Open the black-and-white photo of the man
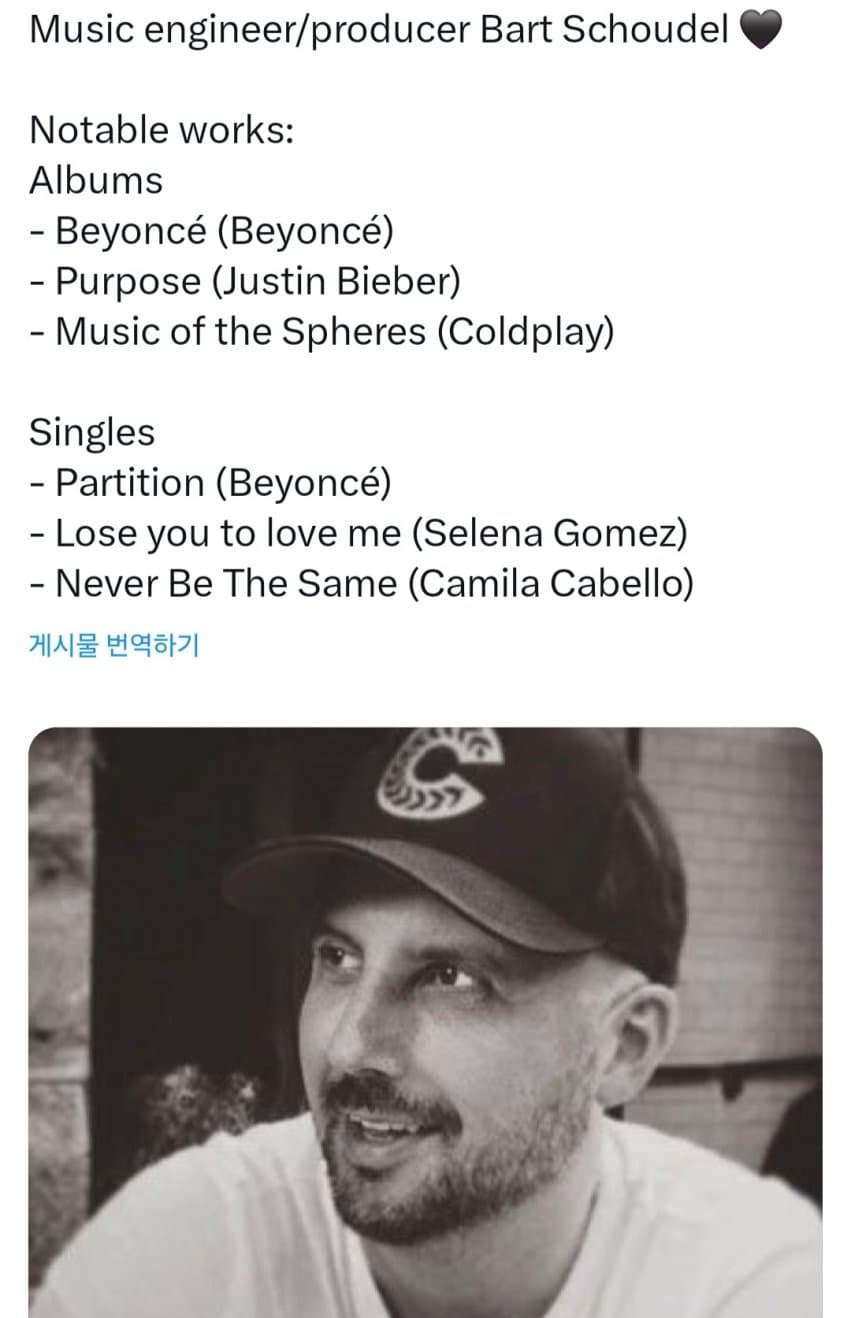This screenshot has width=850, height=1318. (425, 1022)
